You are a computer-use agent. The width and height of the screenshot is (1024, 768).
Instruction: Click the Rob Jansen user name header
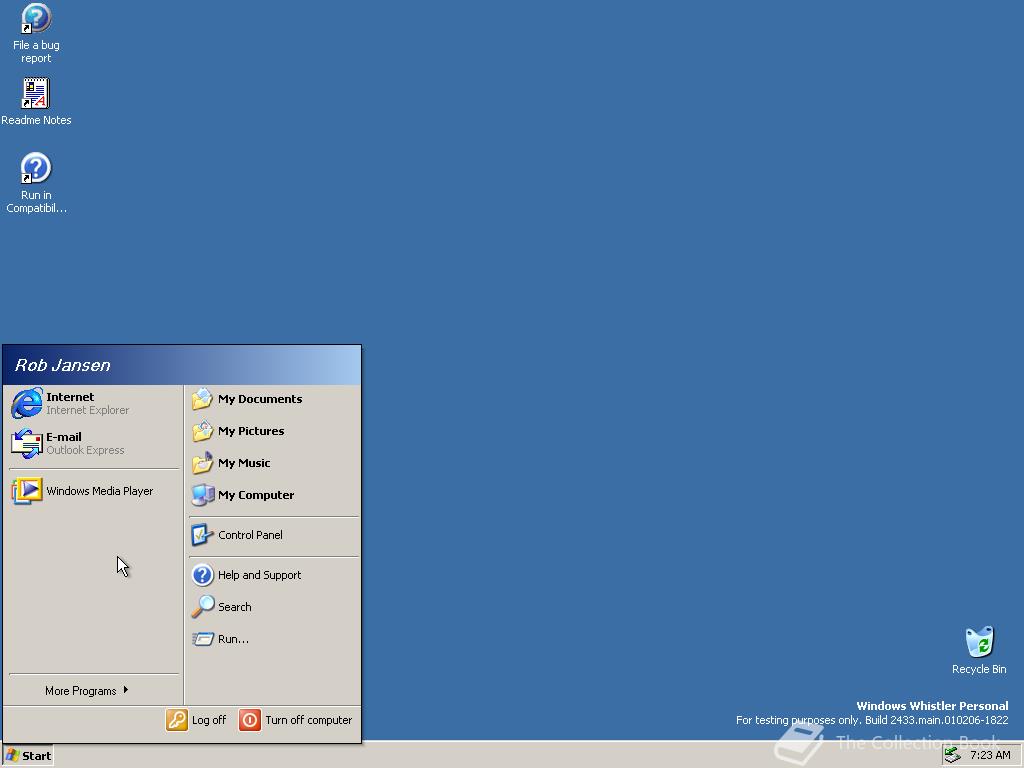(x=63, y=365)
